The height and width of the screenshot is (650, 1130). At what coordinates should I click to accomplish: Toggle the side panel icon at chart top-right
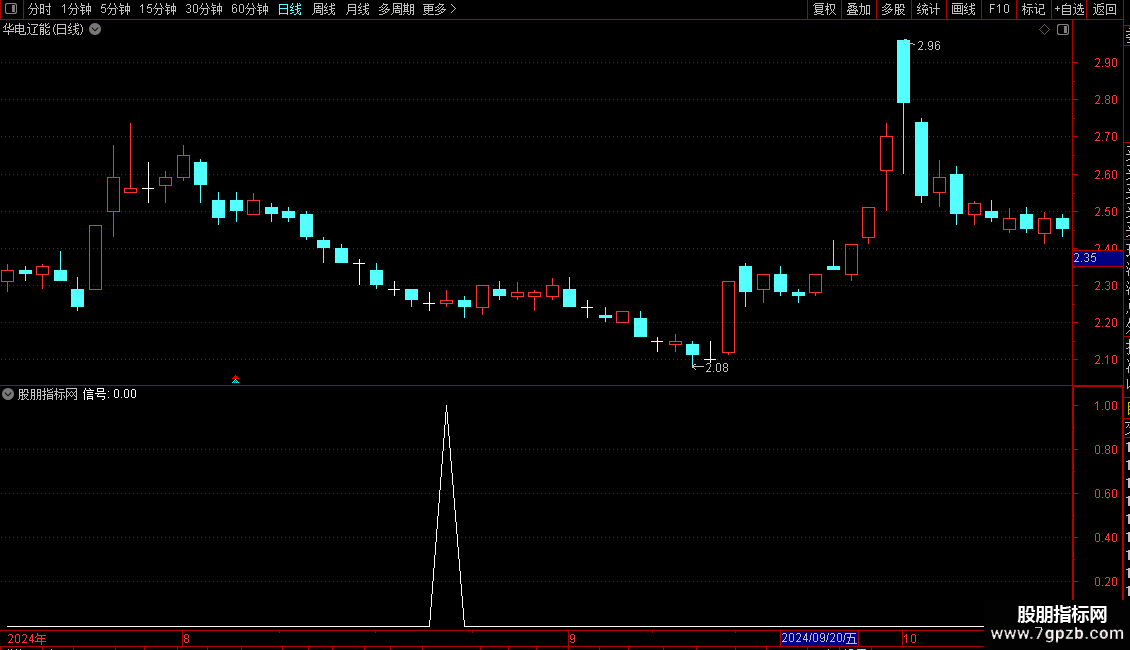(x=1063, y=30)
